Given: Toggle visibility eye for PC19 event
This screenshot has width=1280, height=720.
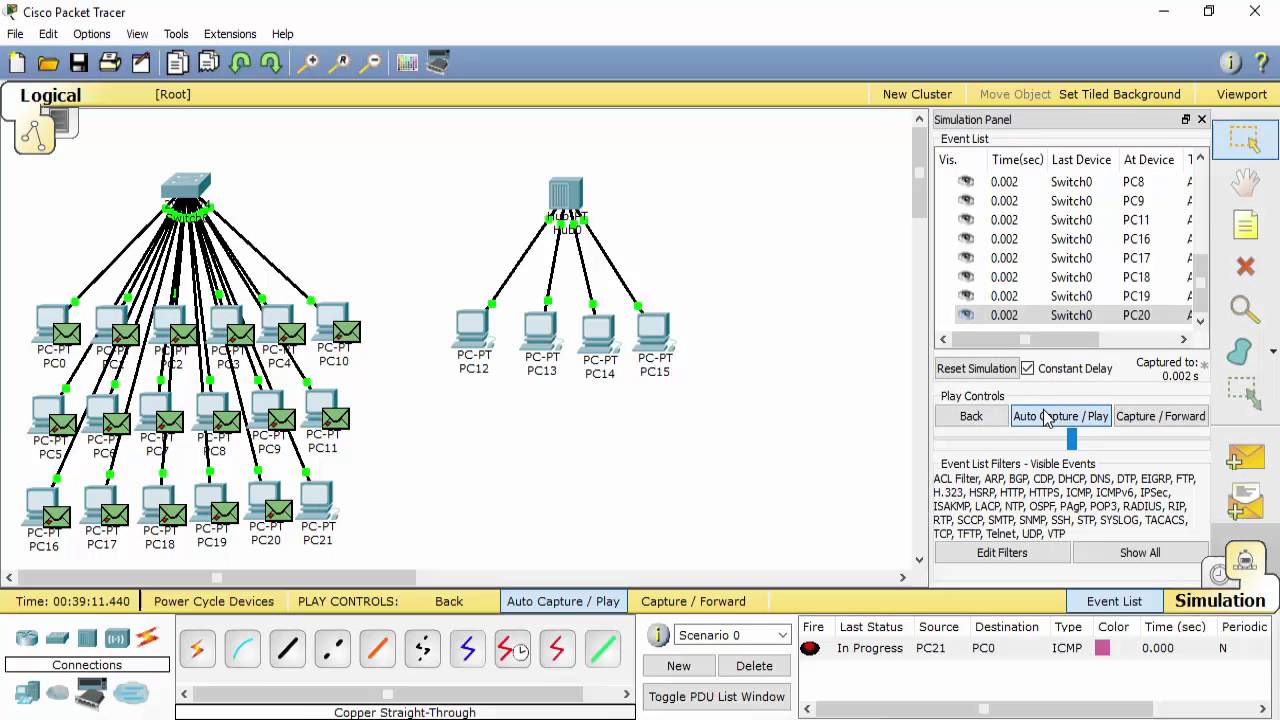Looking at the screenshot, I should [966, 296].
